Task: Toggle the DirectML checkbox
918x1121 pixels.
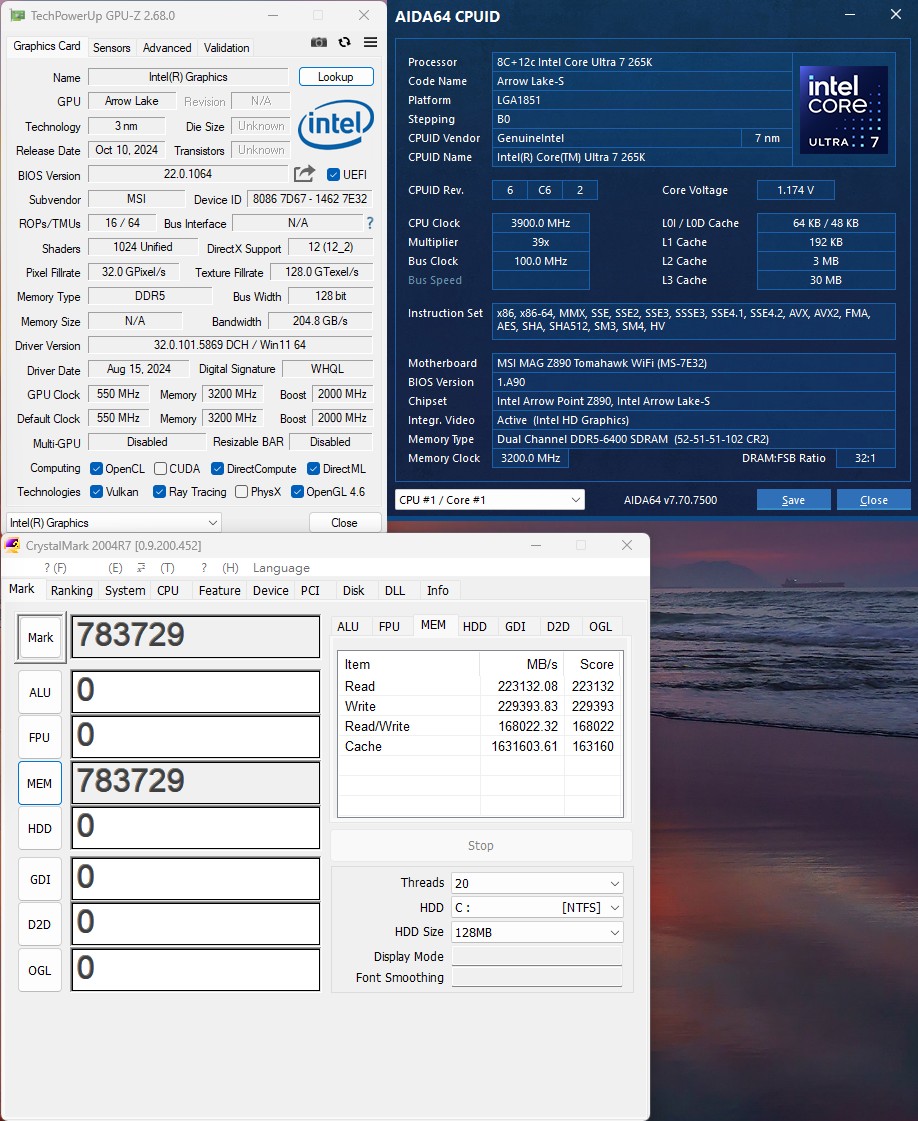Action: tap(313, 468)
